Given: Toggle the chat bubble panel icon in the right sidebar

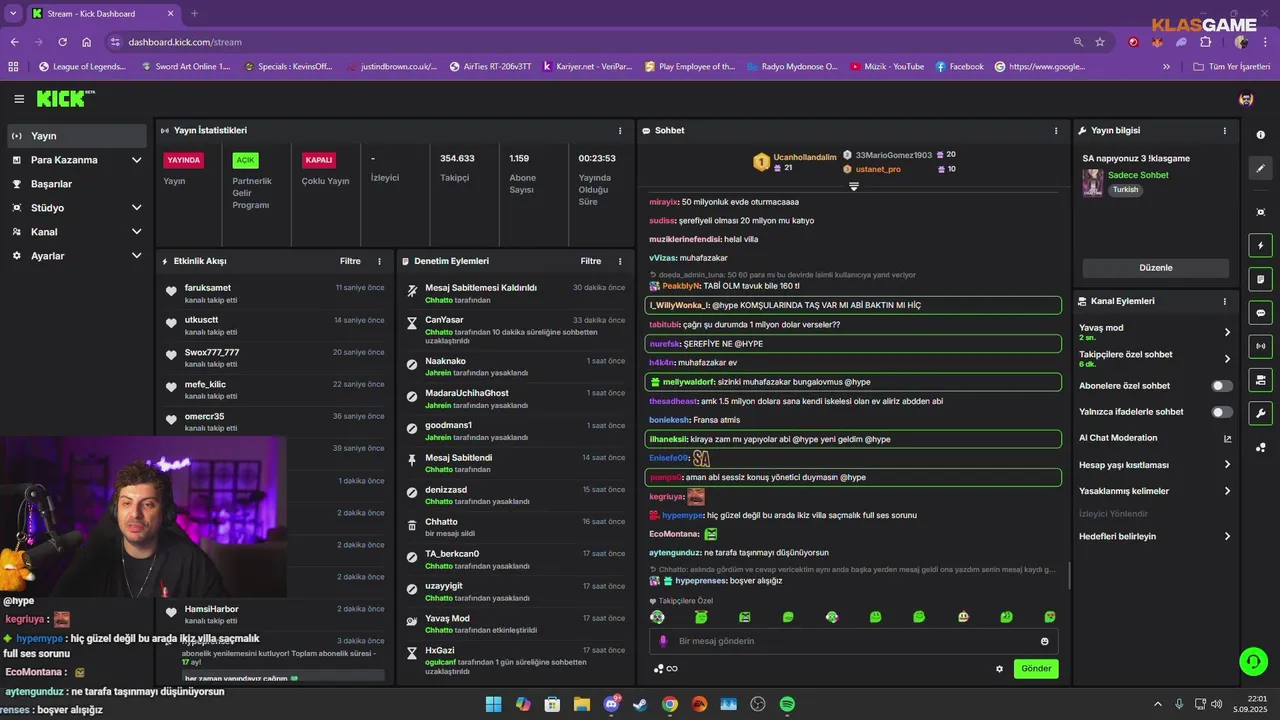Looking at the screenshot, I should tap(1260, 313).
